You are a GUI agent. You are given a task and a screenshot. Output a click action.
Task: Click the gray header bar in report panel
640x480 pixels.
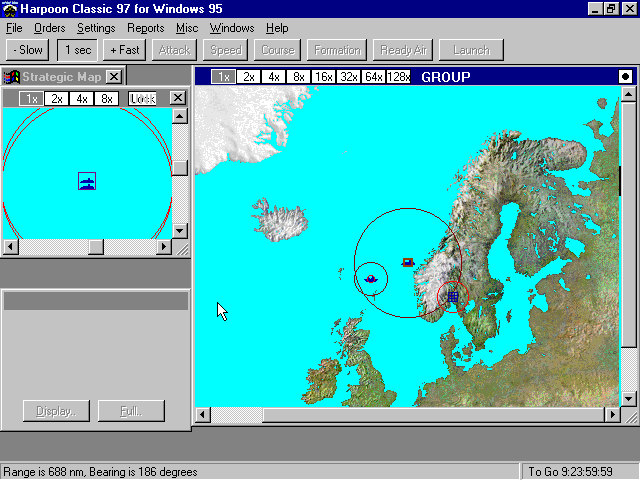click(x=96, y=301)
